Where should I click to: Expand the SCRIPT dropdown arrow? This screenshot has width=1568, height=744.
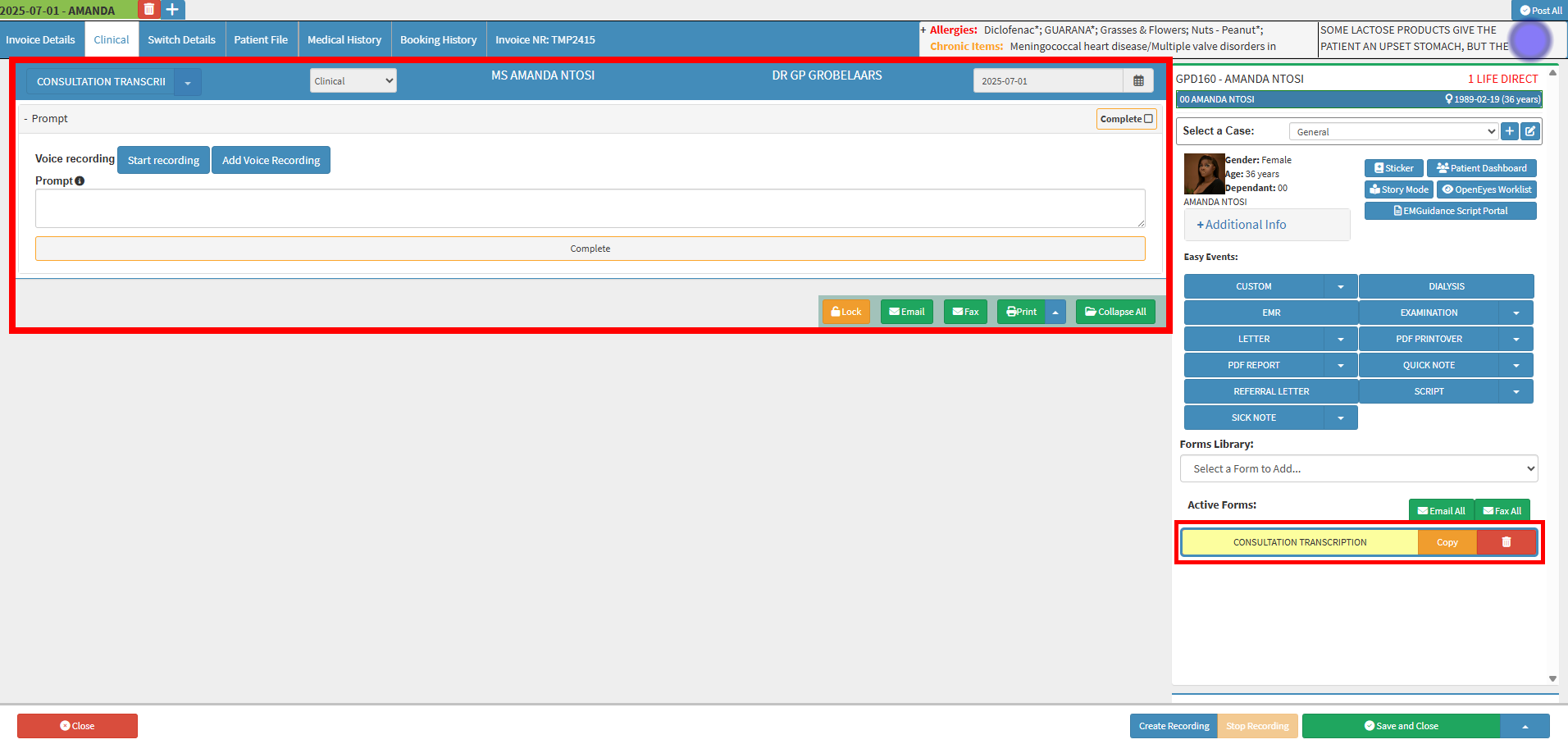pos(1516,391)
